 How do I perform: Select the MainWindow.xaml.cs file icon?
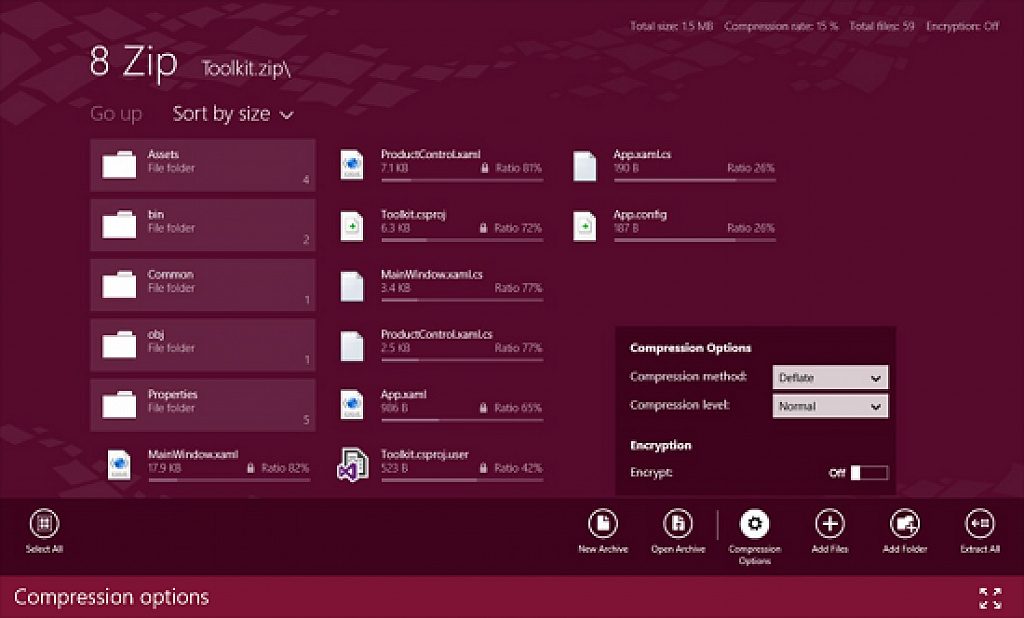click(352, 285)
